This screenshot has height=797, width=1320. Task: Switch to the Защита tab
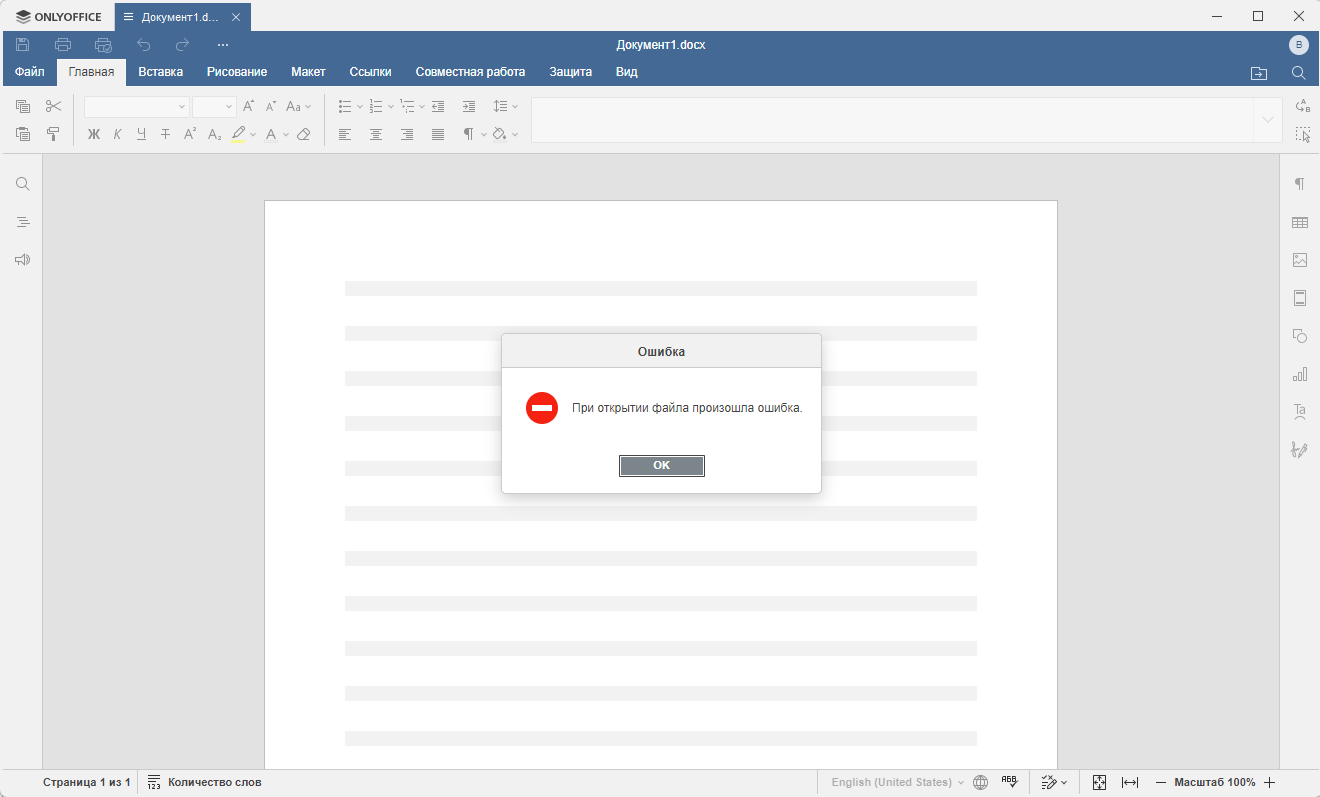[x=570, y=72]
